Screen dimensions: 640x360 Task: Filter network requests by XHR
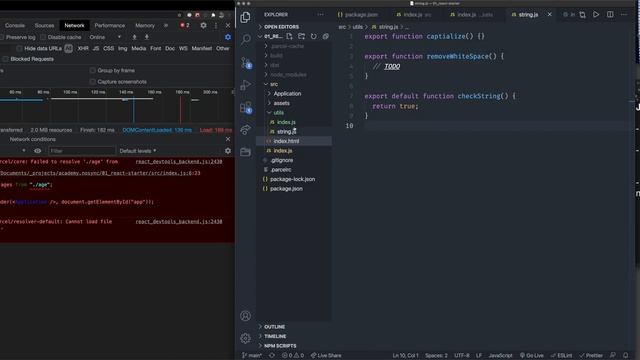coord(83,48)
